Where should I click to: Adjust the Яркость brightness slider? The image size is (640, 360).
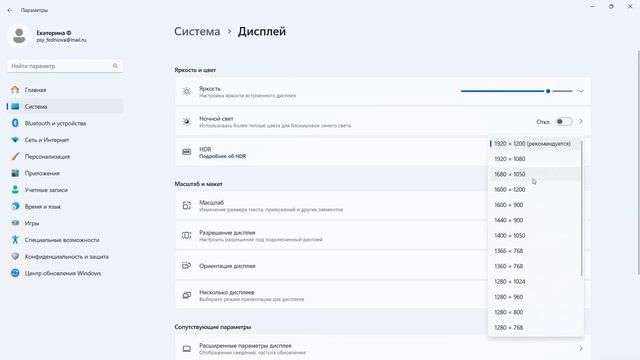pyautogui.click(x=517, y=91)
